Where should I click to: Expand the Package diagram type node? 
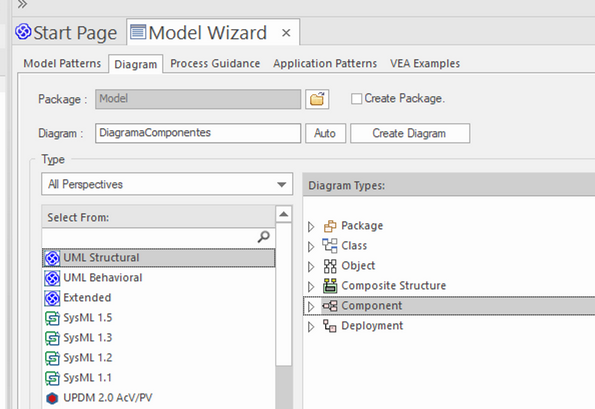click(x=311, y=227)
